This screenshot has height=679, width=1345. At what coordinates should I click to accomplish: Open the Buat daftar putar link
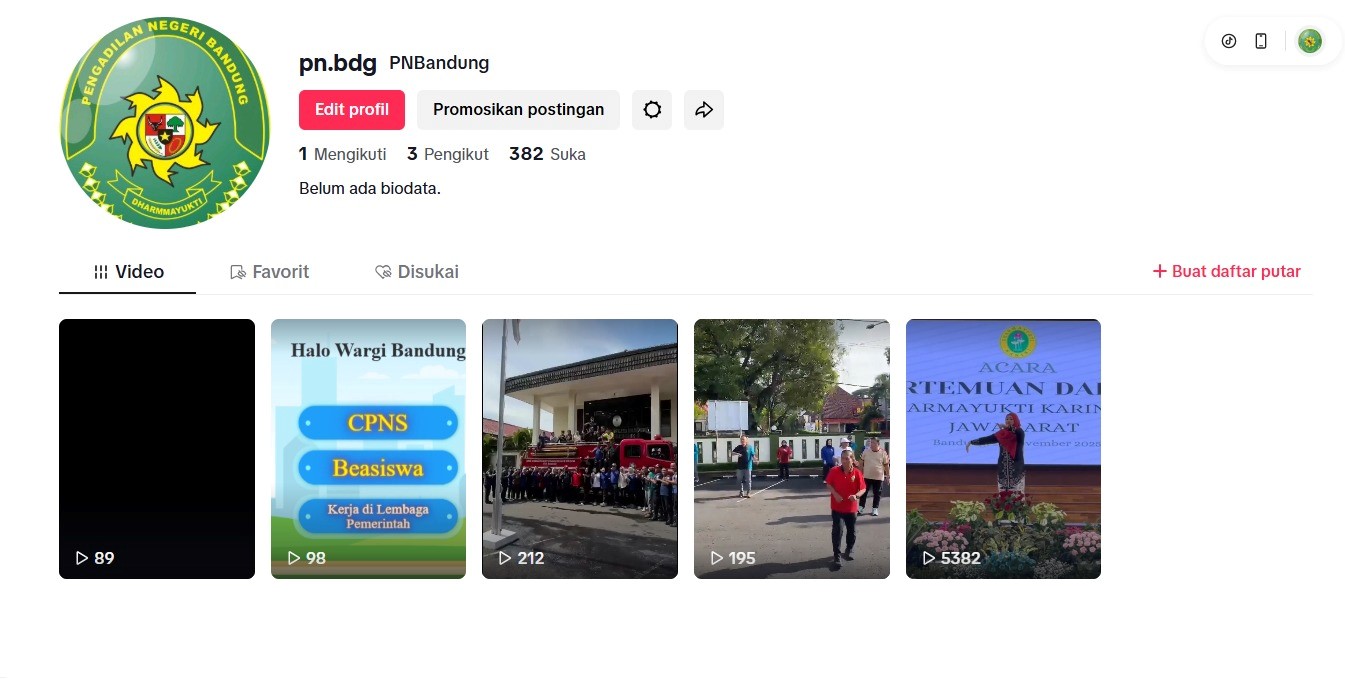point(1227,271)
